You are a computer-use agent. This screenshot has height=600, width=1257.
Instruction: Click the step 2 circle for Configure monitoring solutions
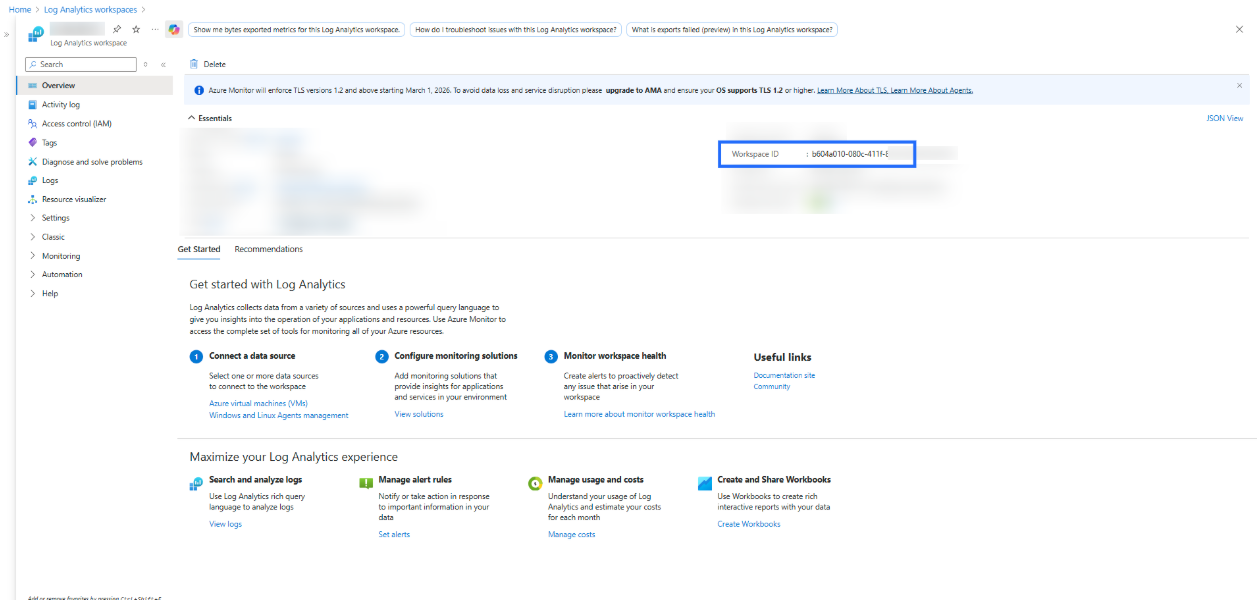coord(382,357)
